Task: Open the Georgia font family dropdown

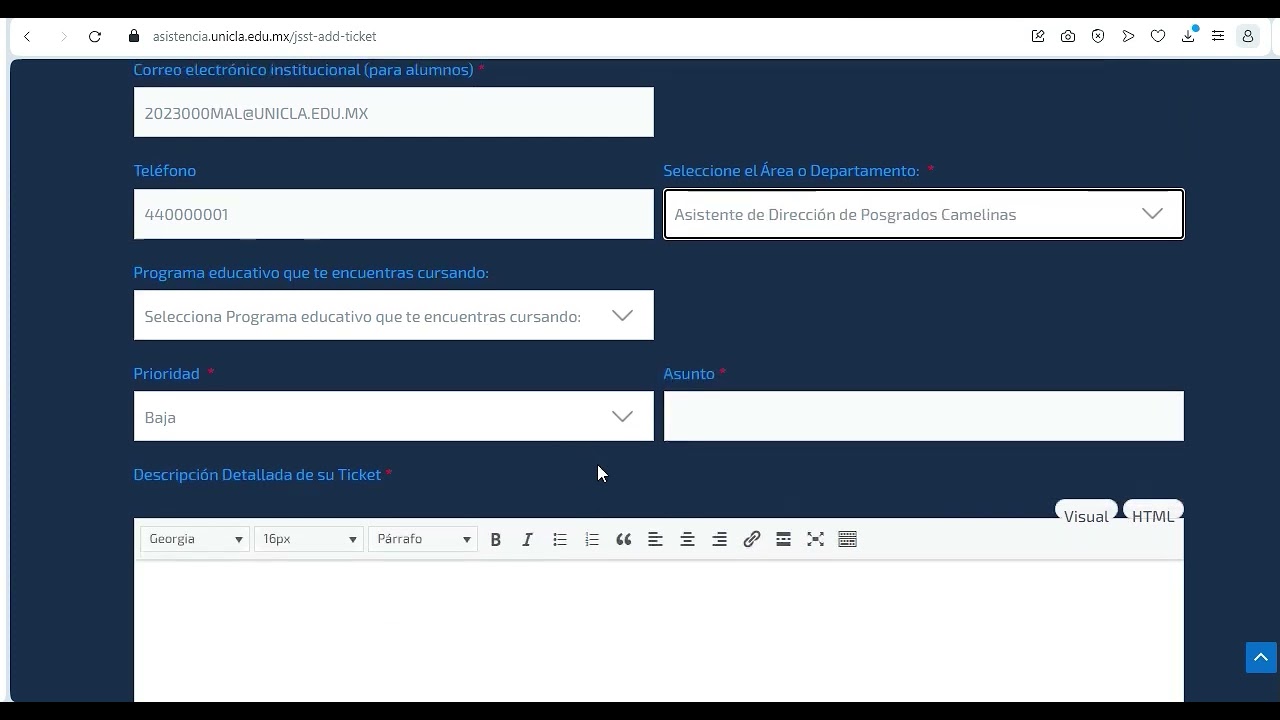Action: point(195,539)
